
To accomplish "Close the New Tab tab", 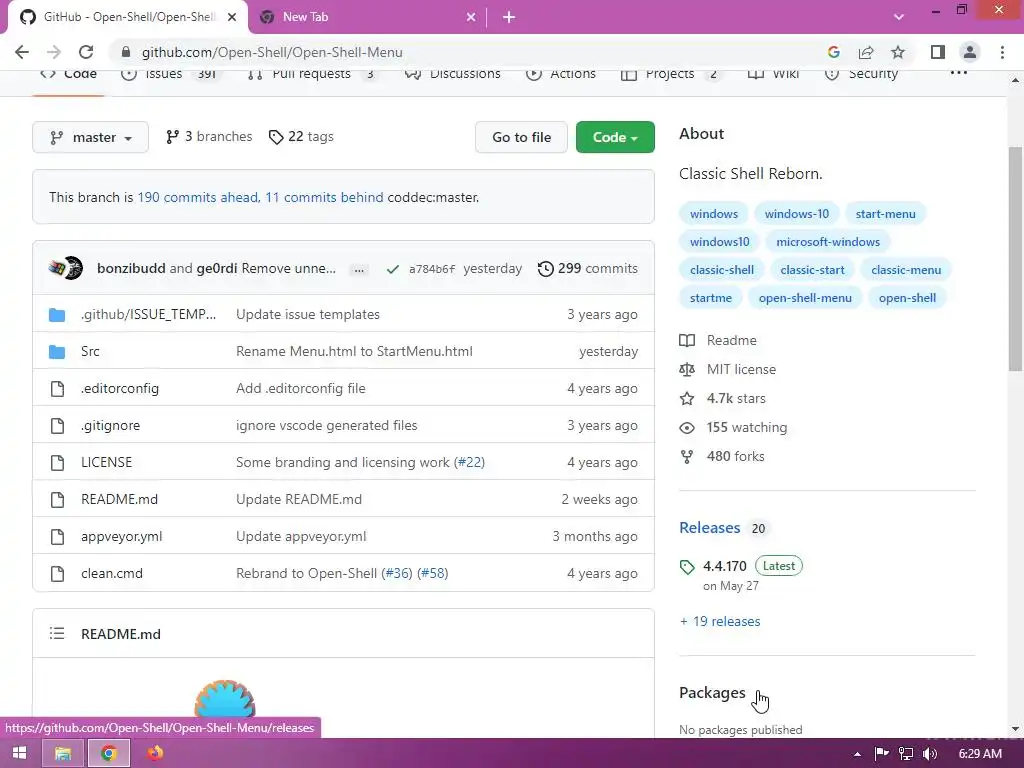I will coord(471,18).
